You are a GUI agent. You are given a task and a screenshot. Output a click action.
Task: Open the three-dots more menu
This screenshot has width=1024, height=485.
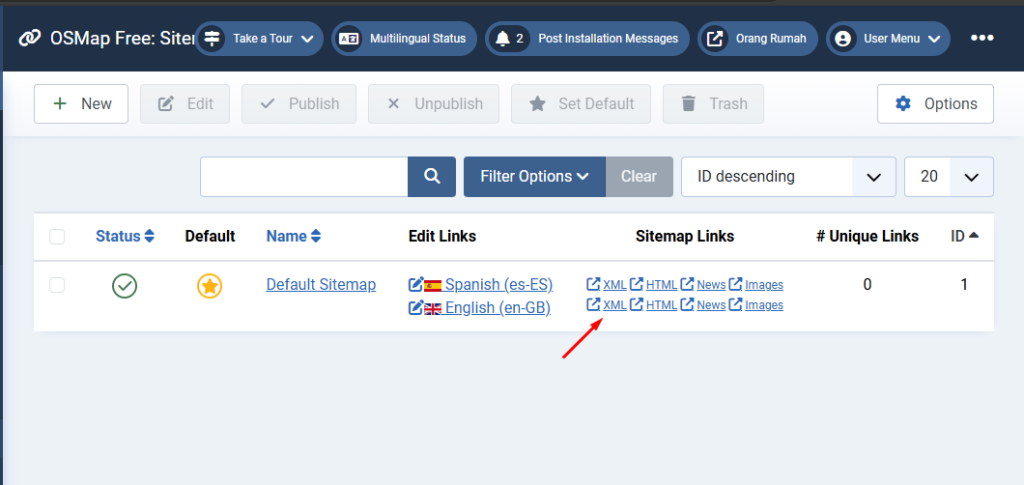point(982,39)
